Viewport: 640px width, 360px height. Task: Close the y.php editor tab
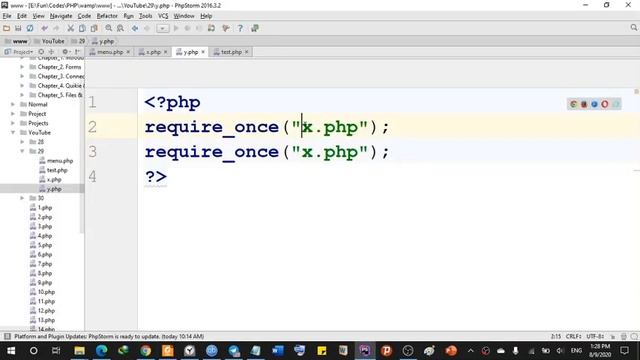pos(203,52)
